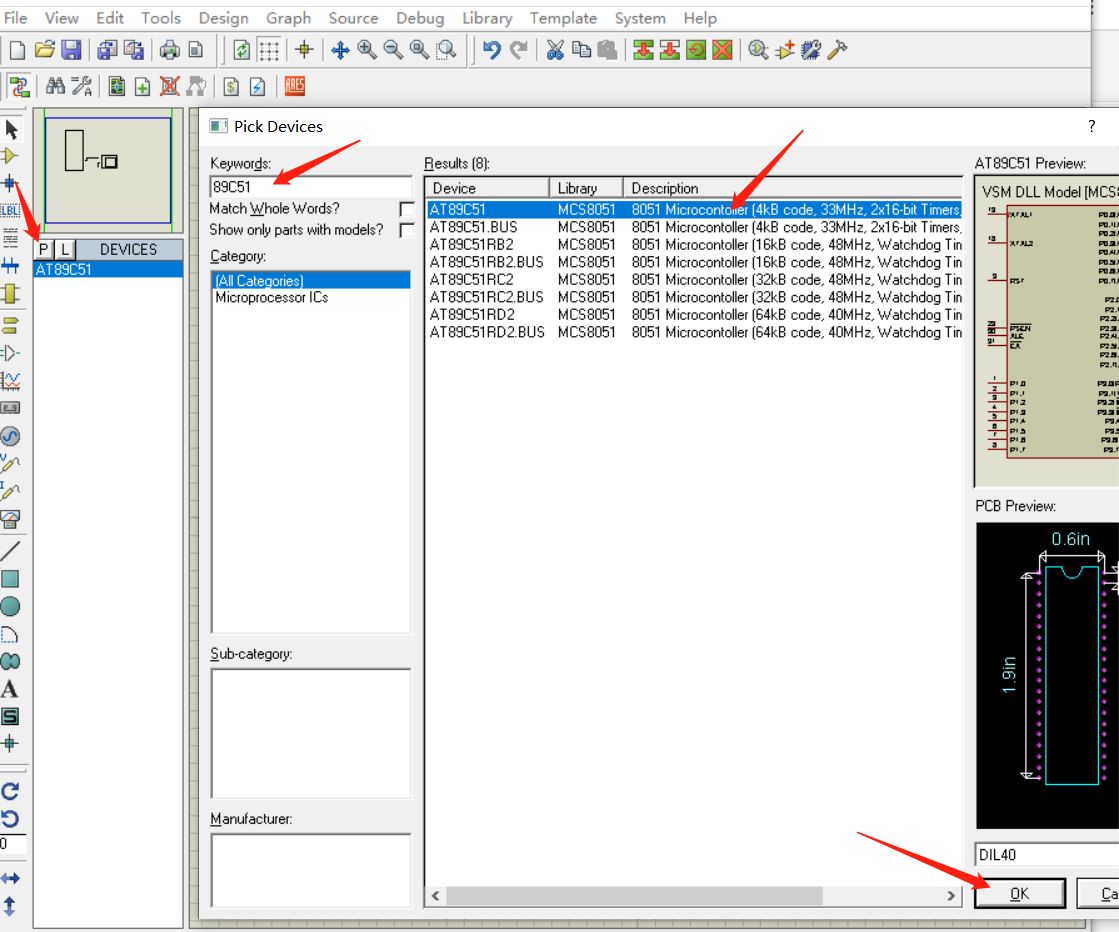Select (All Categories) in category list
The height and width of the screenshot is (932, 1119).
point(311,280)
